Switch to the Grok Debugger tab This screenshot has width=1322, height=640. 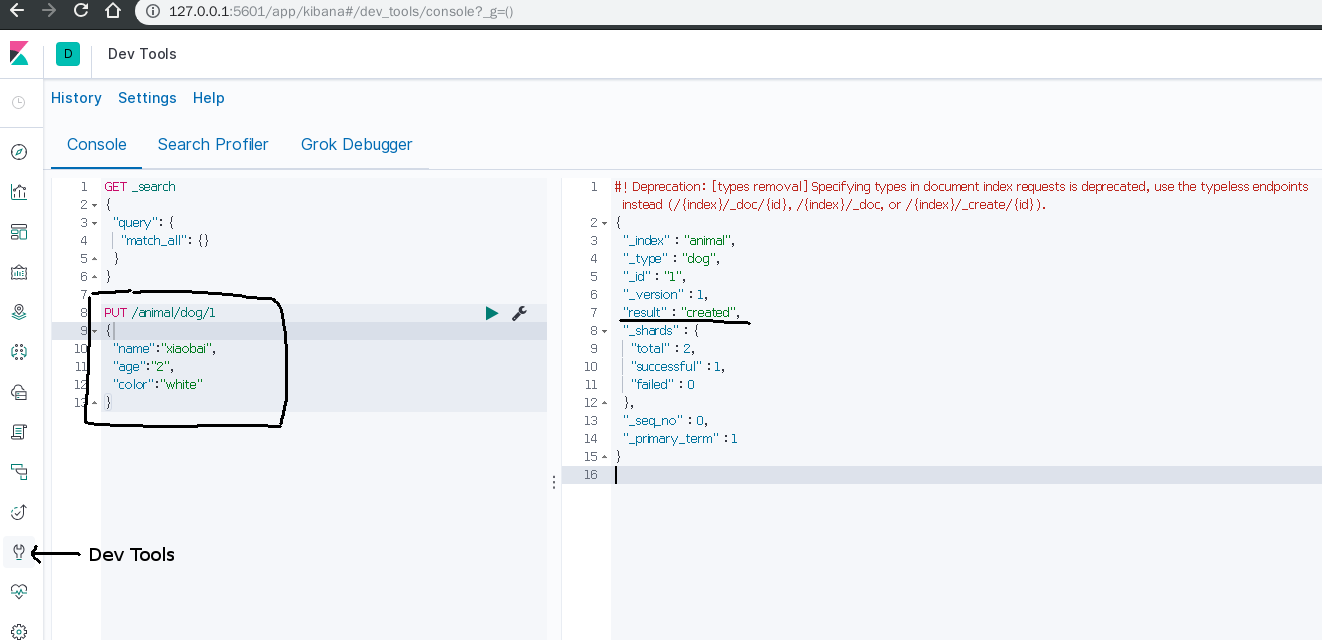point(357,144)
